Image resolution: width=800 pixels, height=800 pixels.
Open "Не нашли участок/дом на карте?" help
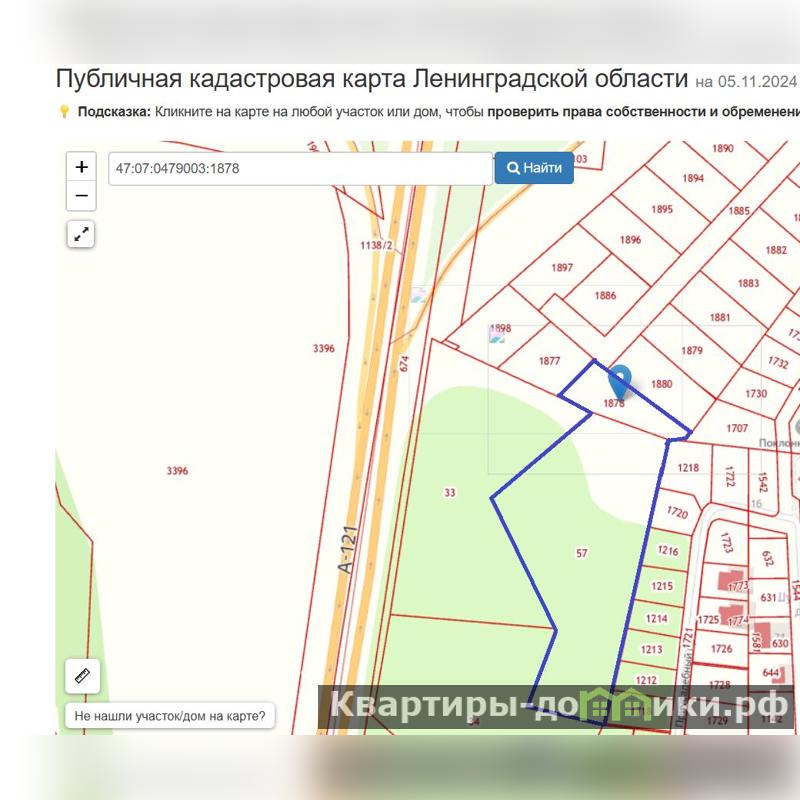coord(170,716)
